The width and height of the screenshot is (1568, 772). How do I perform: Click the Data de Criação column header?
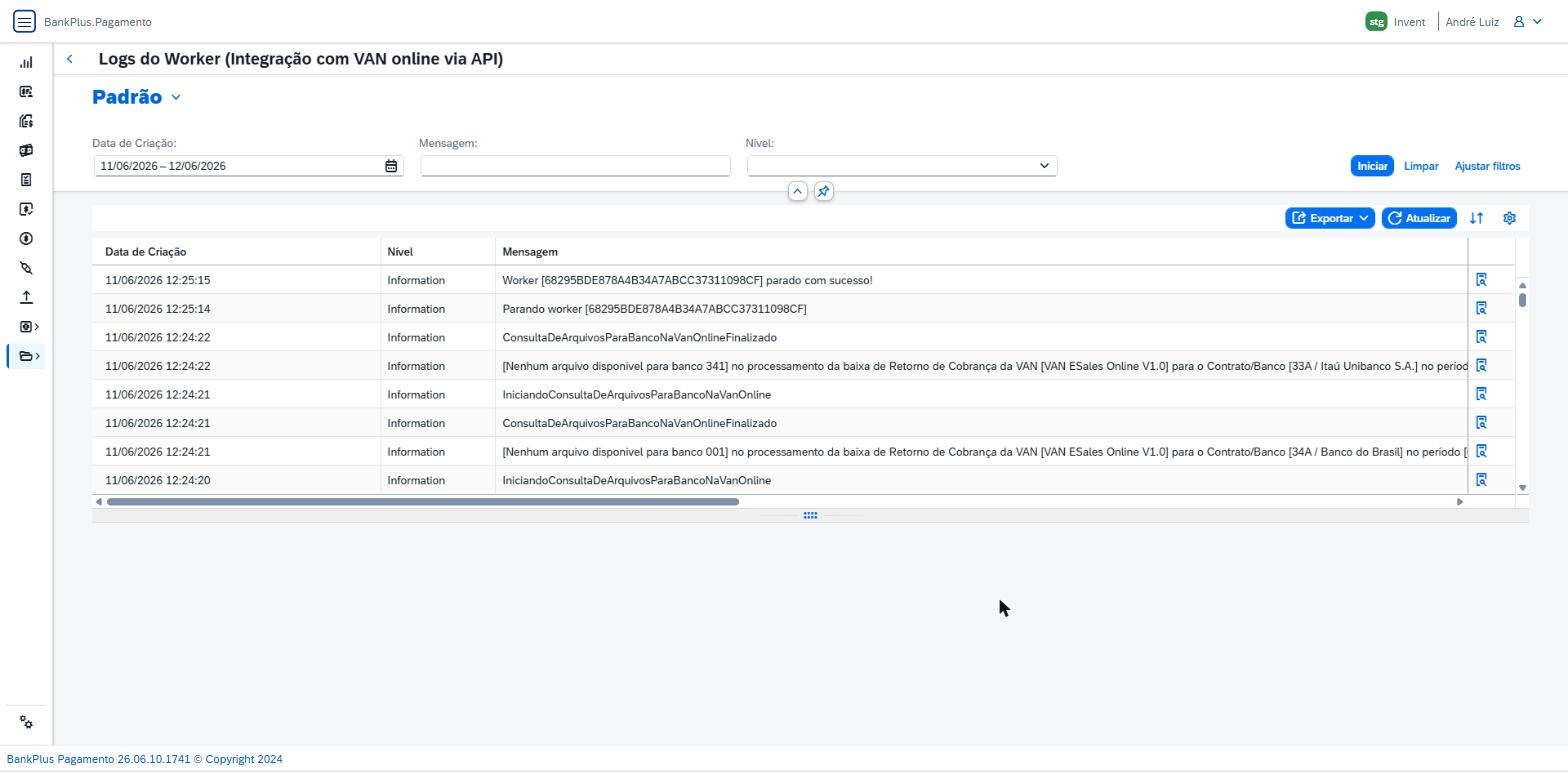tap(236, 252)
